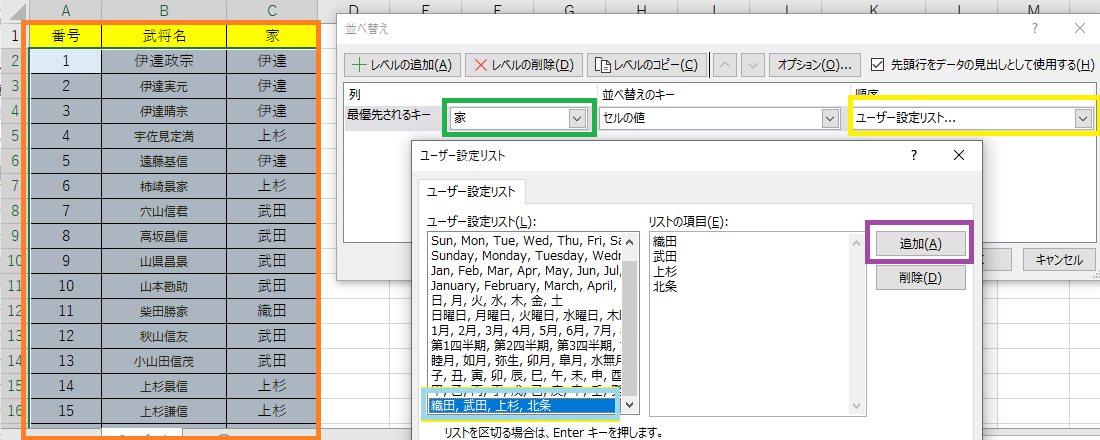Open the ユーザー設定リスト order dropdown
Viewport: 1100px width, 440px height.
pyautogui.click(x=1084, y=119)
